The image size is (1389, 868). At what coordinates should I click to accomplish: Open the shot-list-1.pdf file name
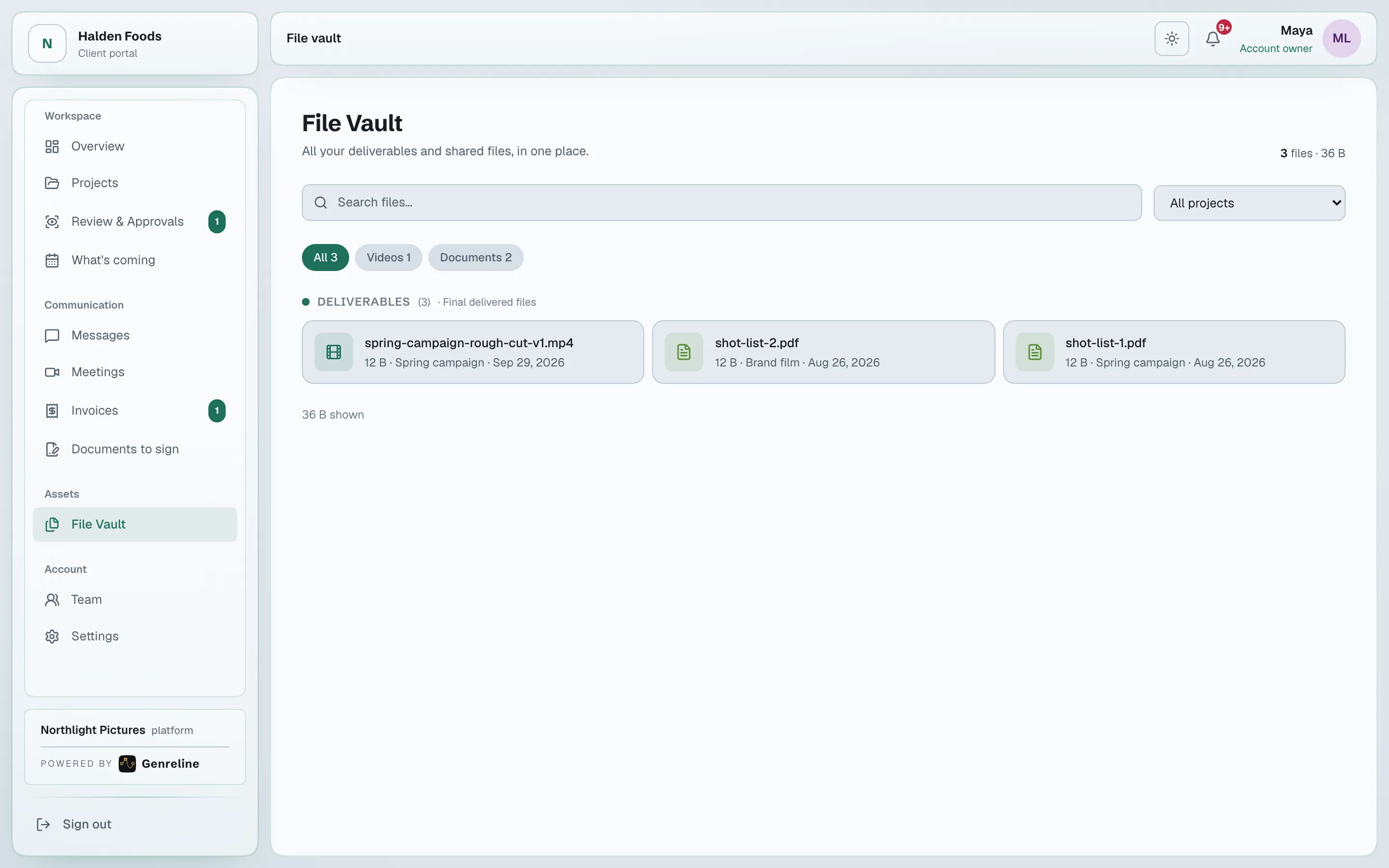pos(1105,343)
